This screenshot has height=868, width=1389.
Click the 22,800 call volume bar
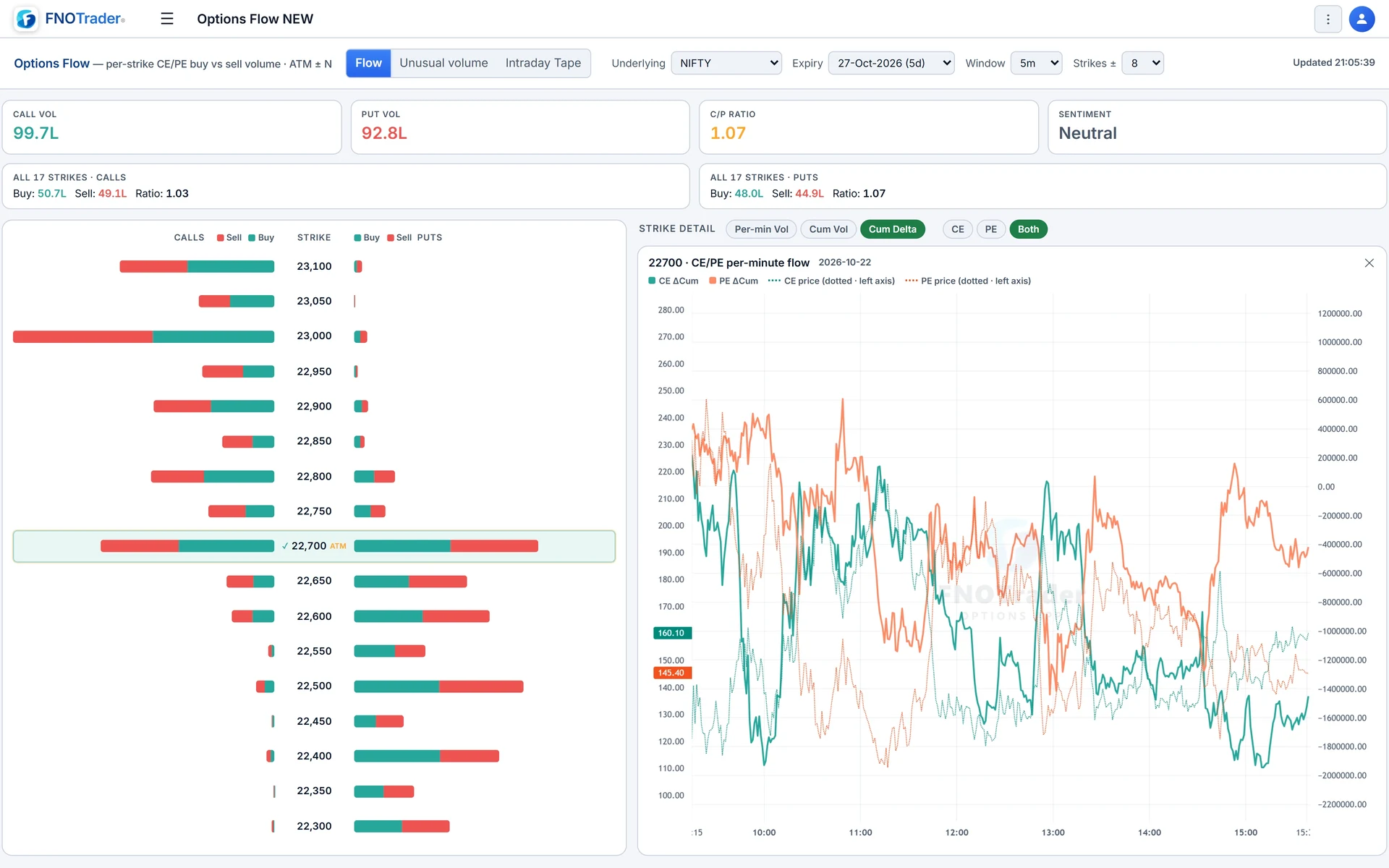pyautogui.click(x=213, y=477)
